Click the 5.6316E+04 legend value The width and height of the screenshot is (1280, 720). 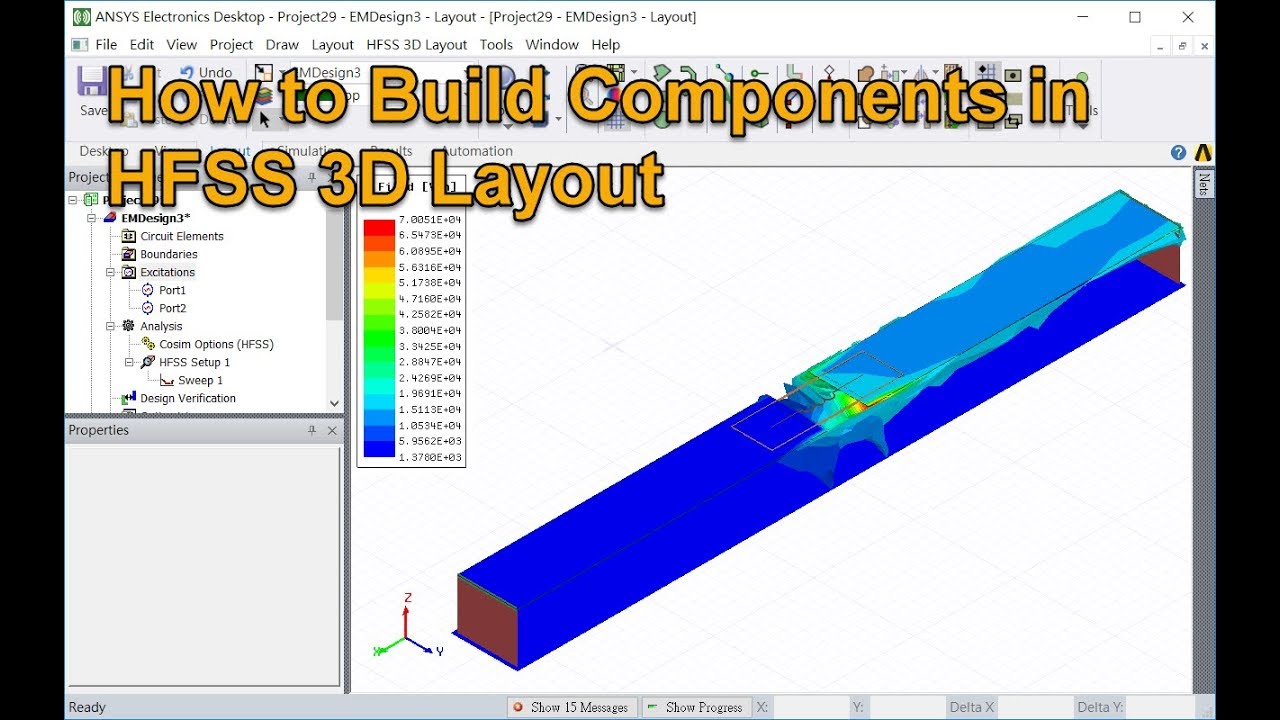point(430,267)
